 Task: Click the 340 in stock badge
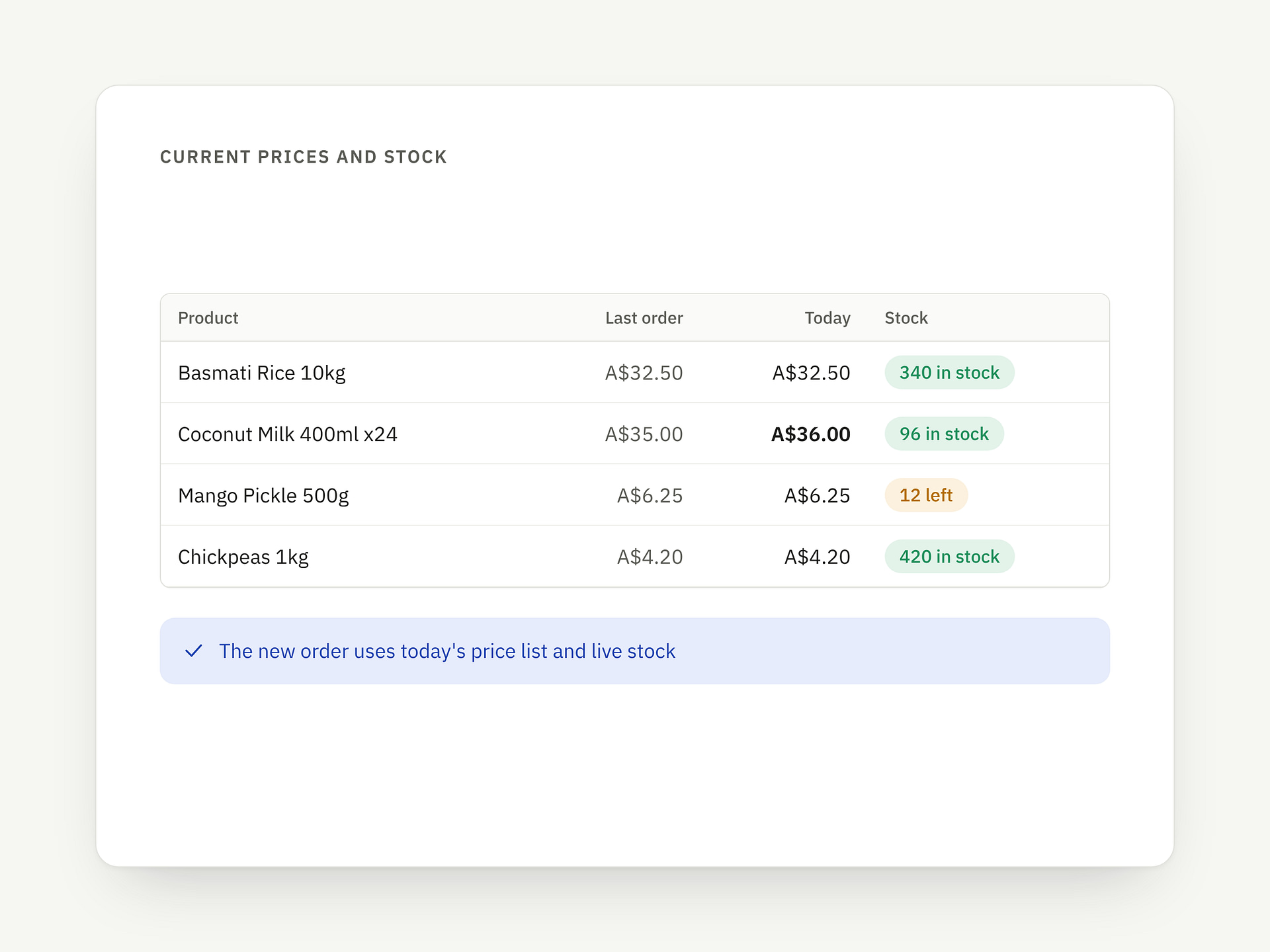[949, 372]
